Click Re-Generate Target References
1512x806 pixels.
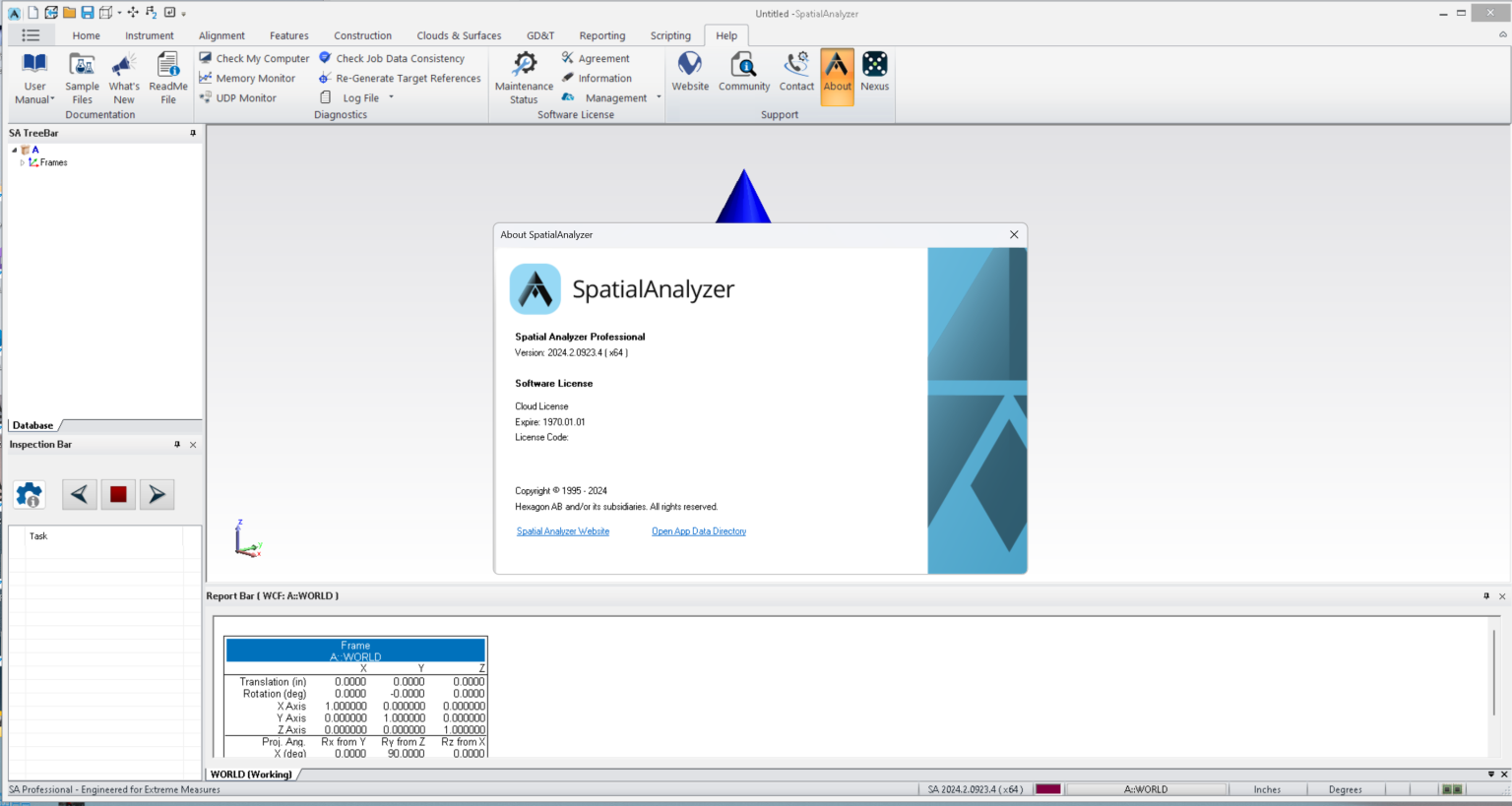click(x=400, y=79)
